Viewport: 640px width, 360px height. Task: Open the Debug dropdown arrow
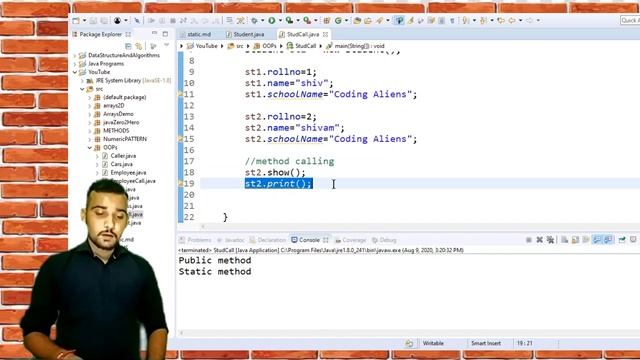point(262,20)
